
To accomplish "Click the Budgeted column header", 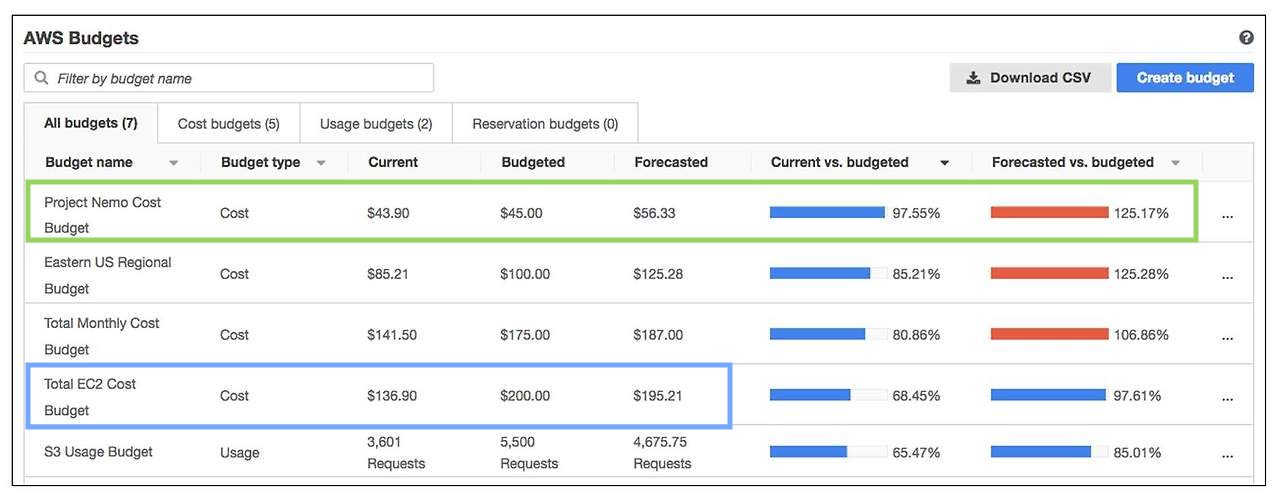I will click(533, 162).
